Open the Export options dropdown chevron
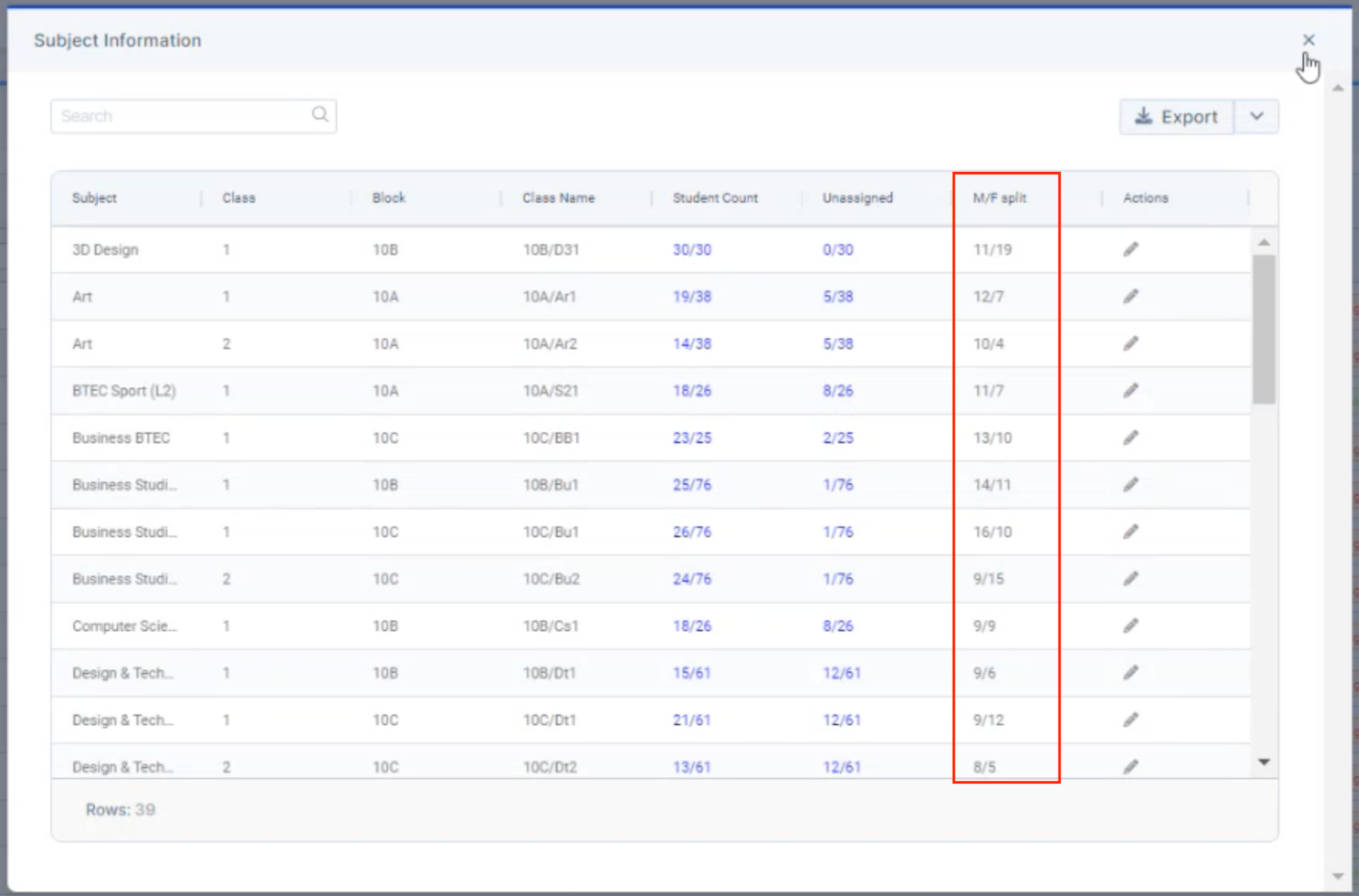This screenshot has height=896, width=1359. coord(1256,116)
